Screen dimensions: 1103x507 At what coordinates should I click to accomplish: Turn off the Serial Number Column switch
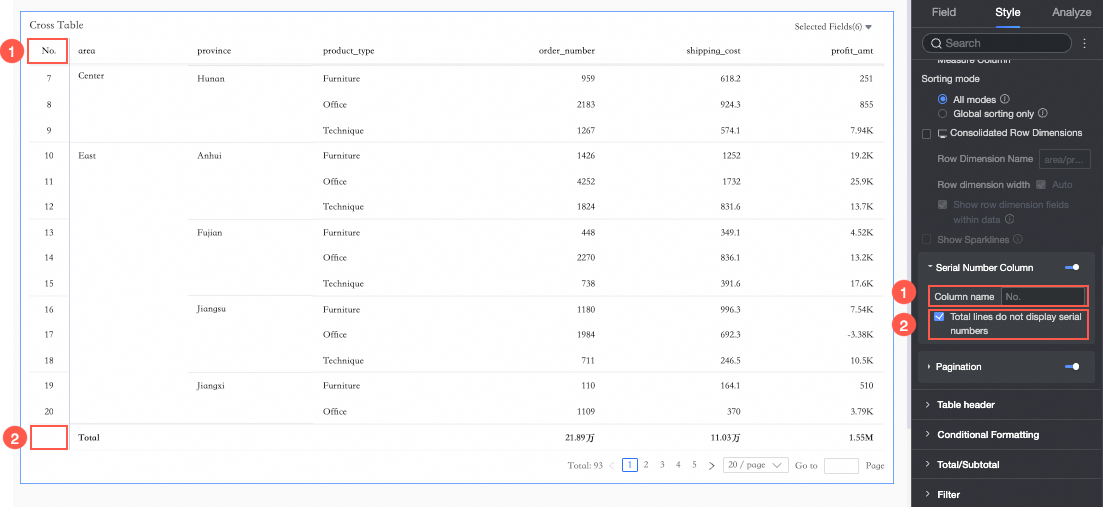coord(1072,268)
